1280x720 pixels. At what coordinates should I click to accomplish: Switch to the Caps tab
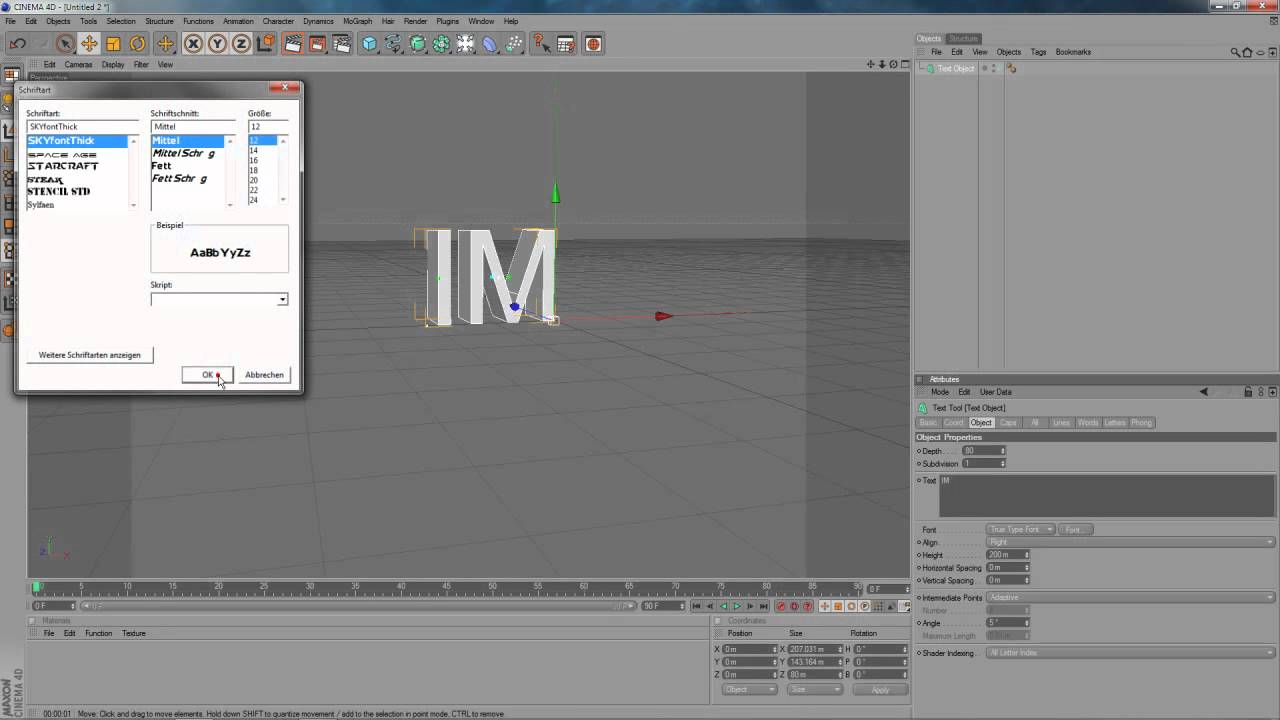[x=1008, y=423]
